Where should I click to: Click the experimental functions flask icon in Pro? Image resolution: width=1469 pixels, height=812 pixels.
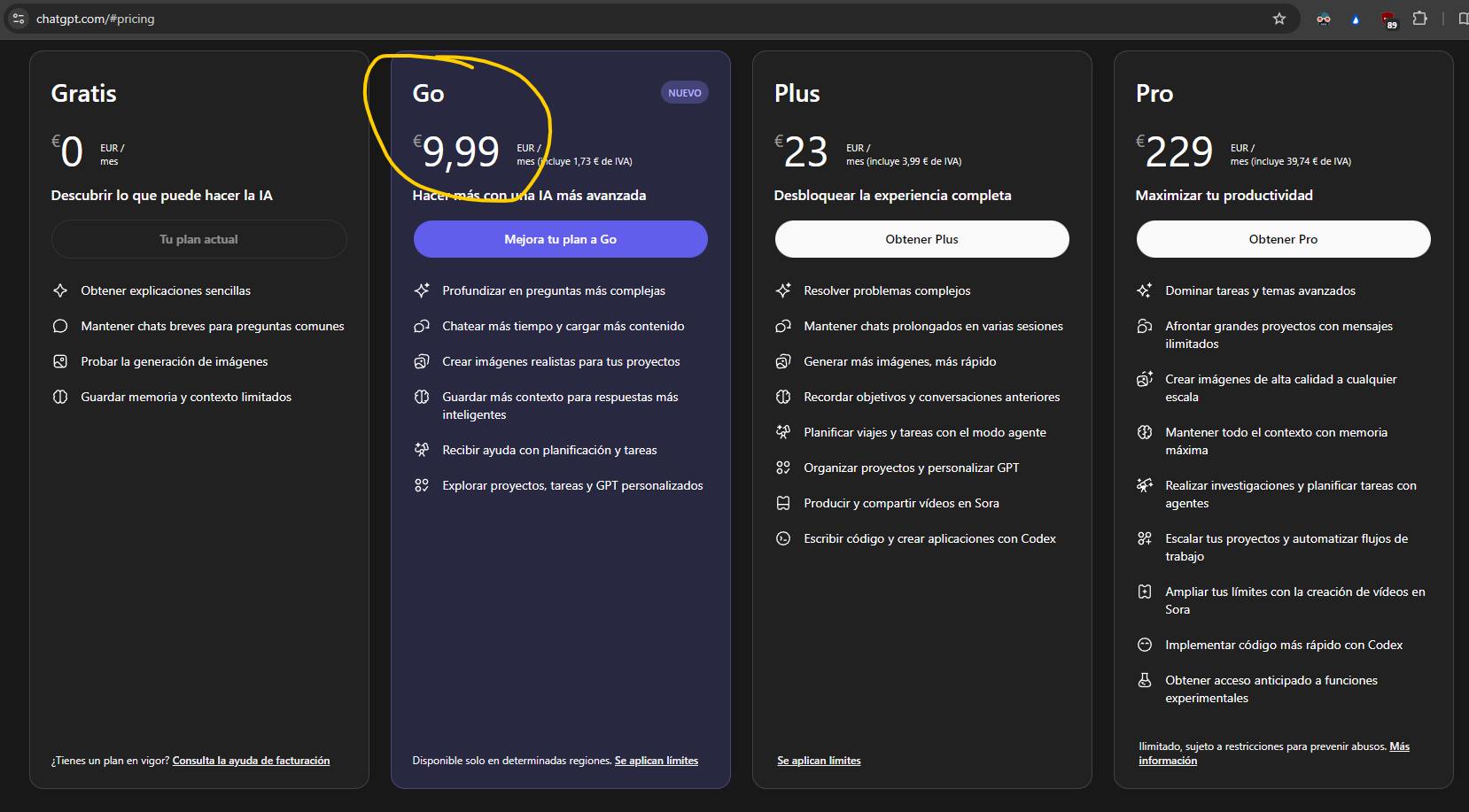[1145, 680]
